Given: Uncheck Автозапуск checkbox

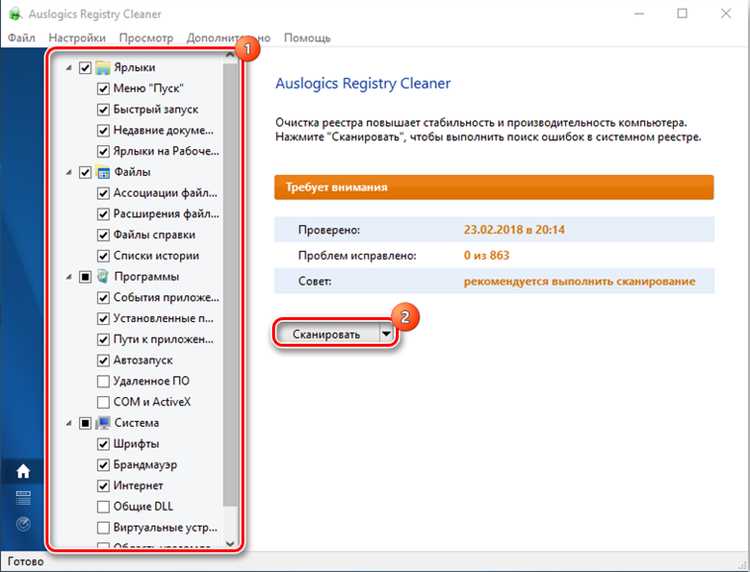Looking at the screenshot, I should (x=103, y=360).
